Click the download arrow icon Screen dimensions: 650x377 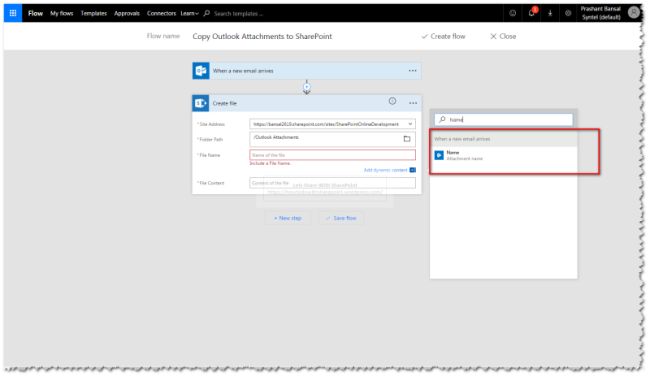550,13
